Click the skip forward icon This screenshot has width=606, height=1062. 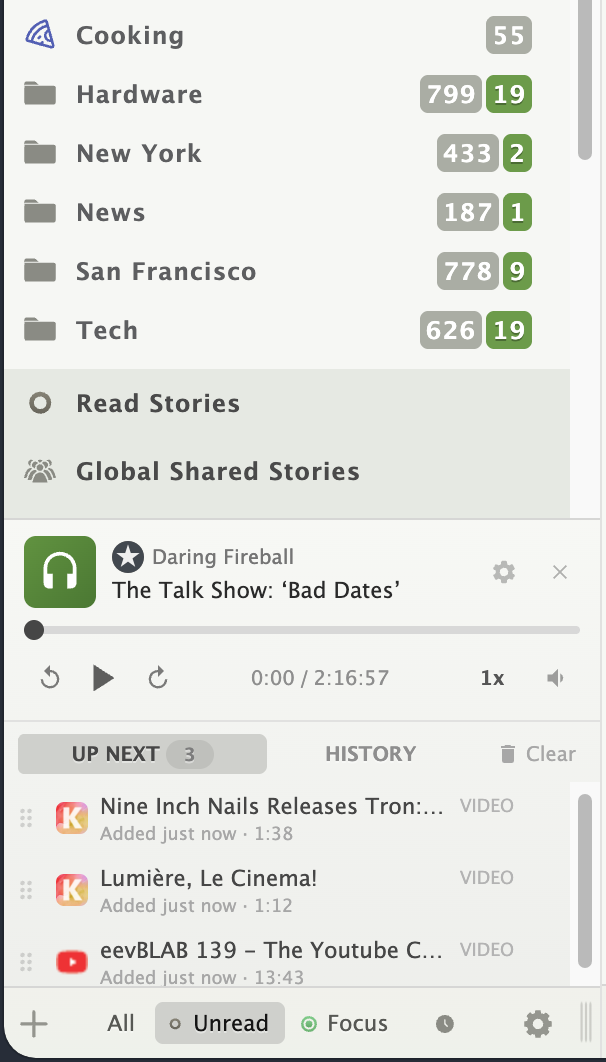(157, 679)
